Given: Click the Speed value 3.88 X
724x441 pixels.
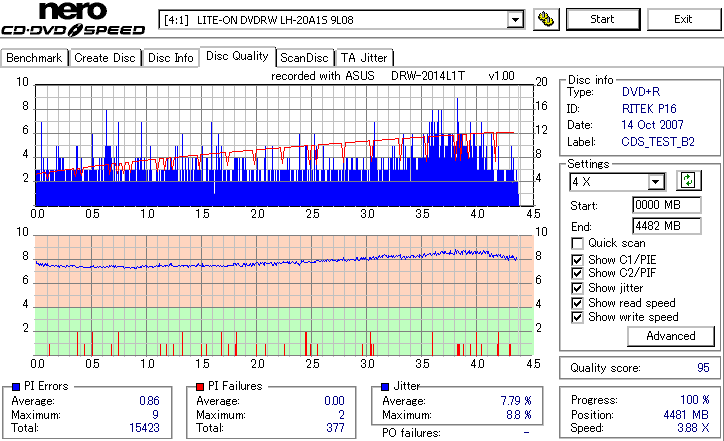Looking at the screenshot, I should tap(693, 428).
